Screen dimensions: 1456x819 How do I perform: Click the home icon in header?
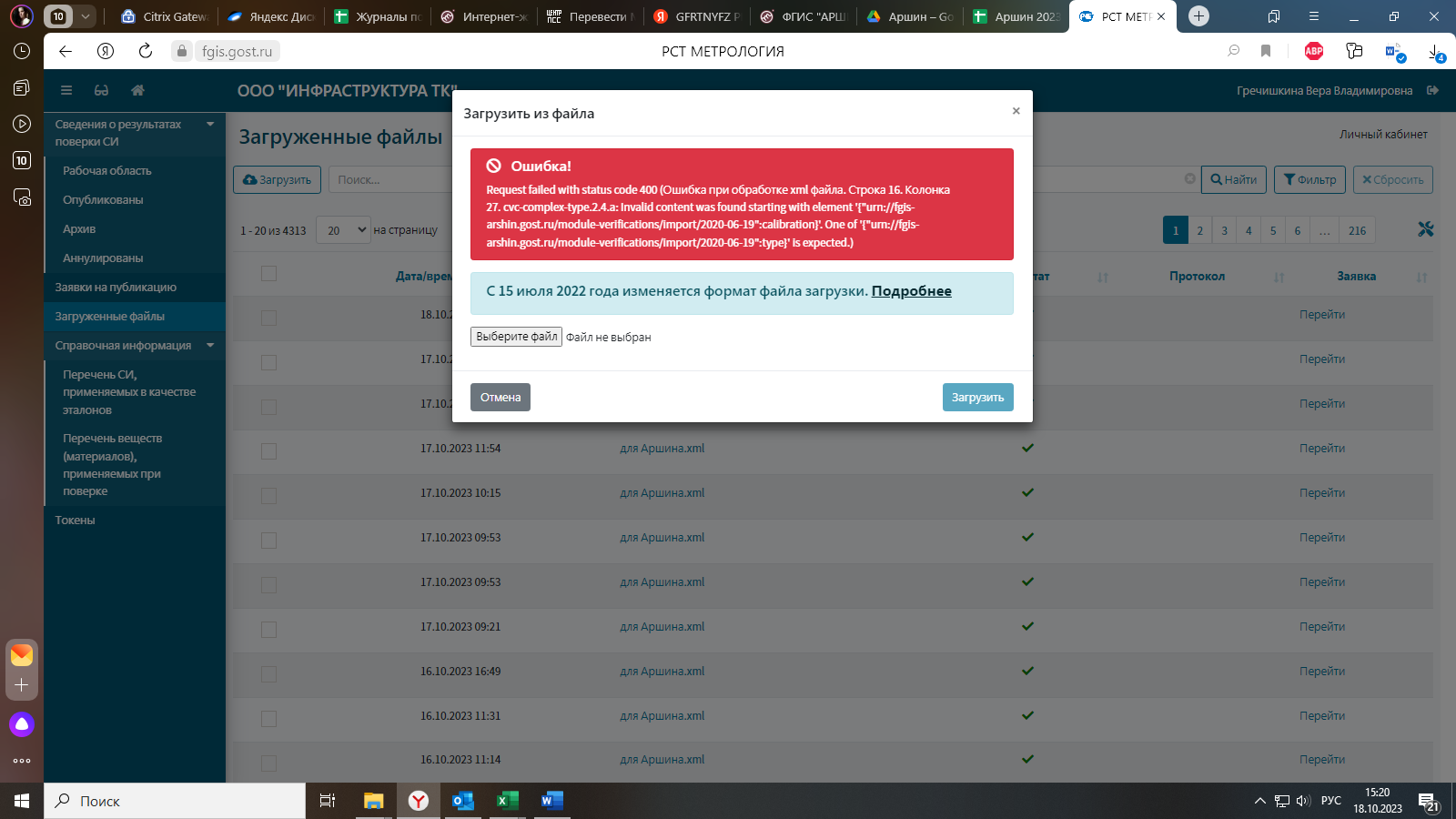pyautogui.click(x=137, y=90)
